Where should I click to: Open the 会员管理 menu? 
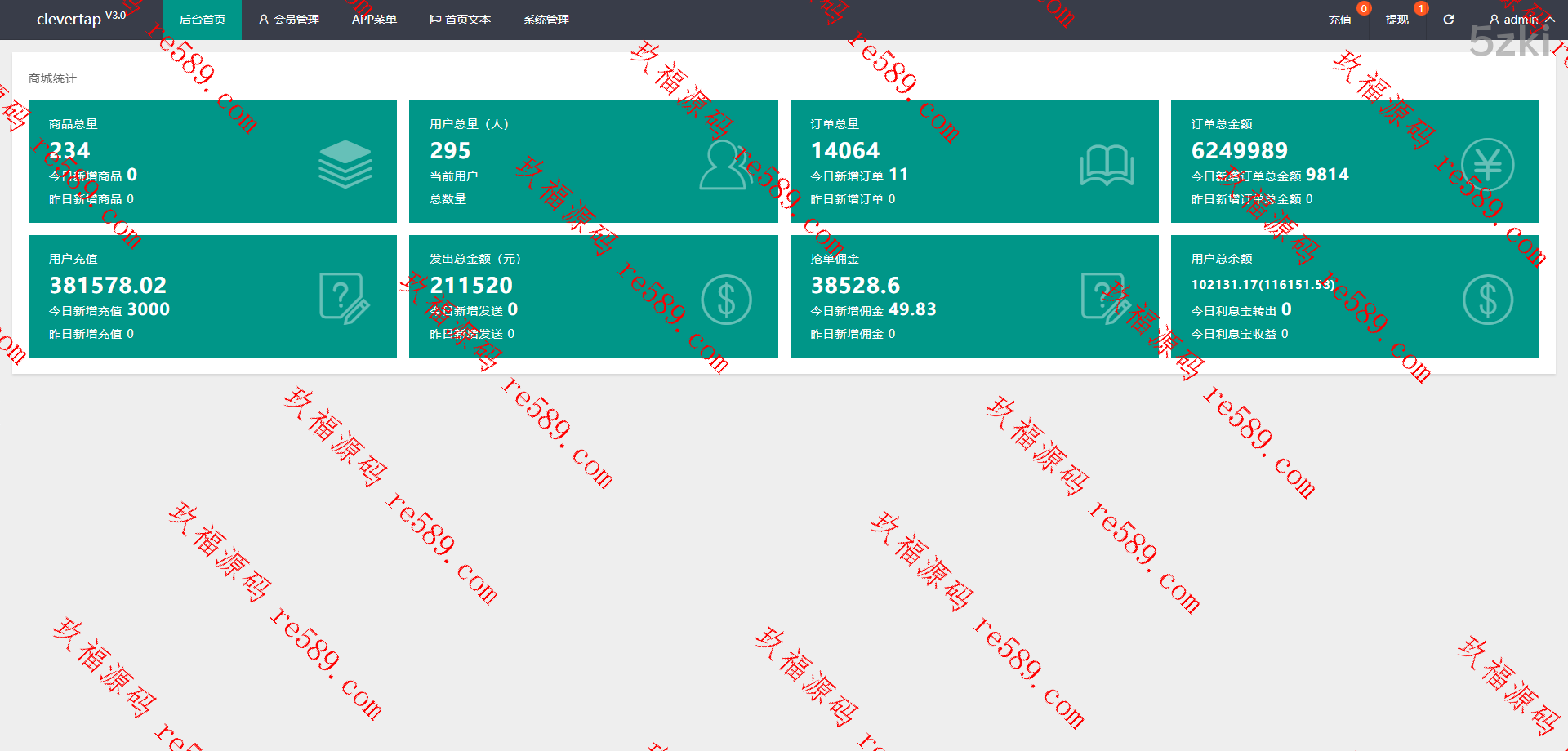tap(288, 20)
